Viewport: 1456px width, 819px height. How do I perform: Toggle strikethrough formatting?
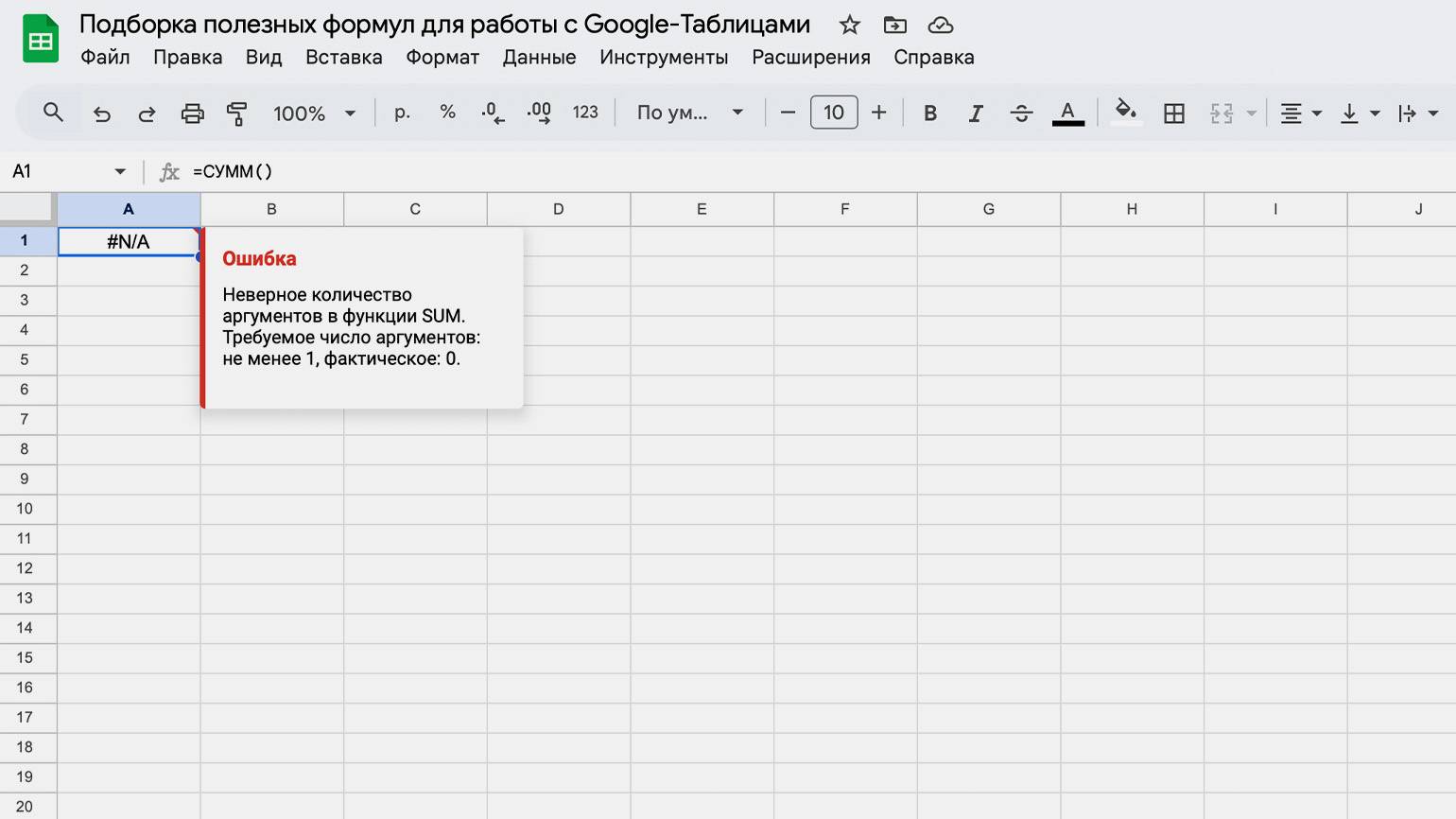(1021, 113)
